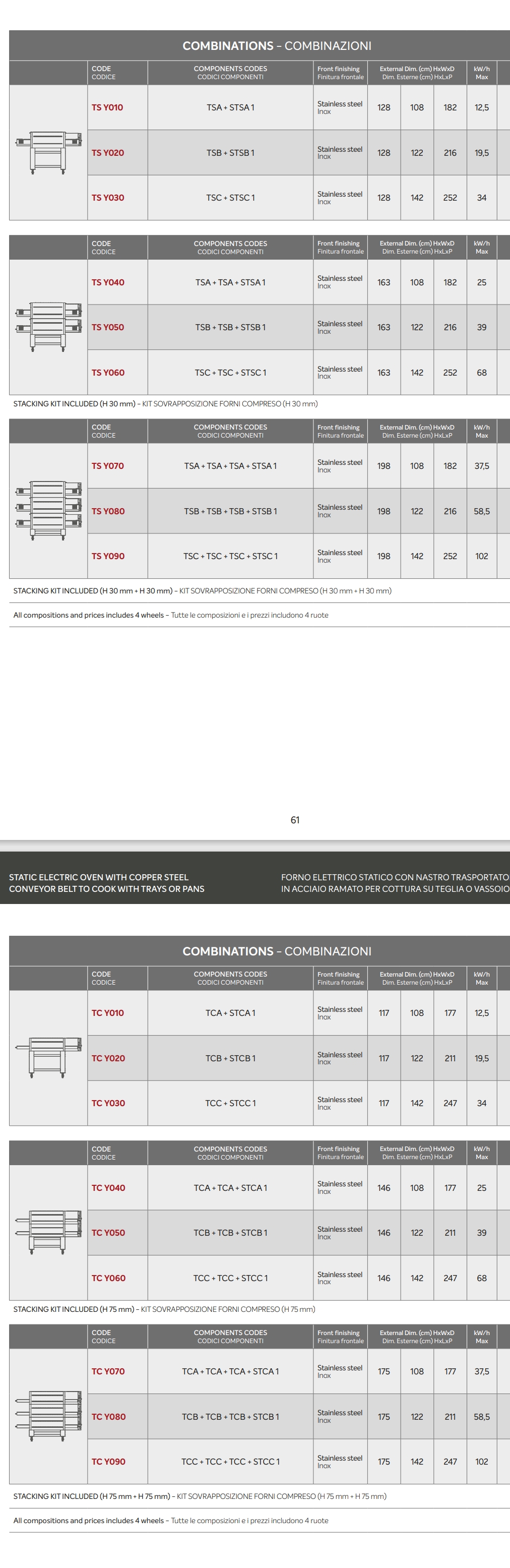Click the double-deck TS oven illustration

48,327
